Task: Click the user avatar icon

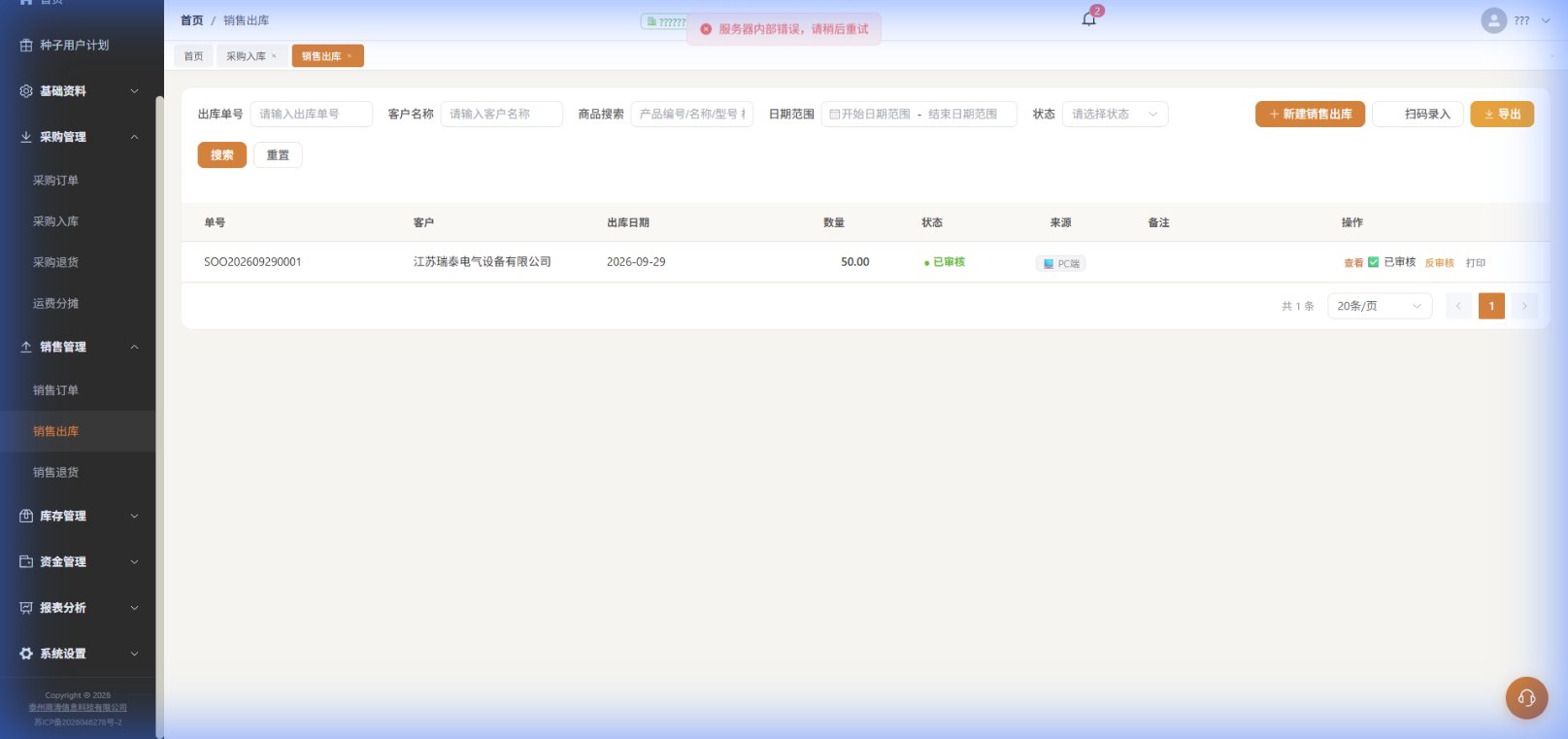Action: pos(1493,20)
